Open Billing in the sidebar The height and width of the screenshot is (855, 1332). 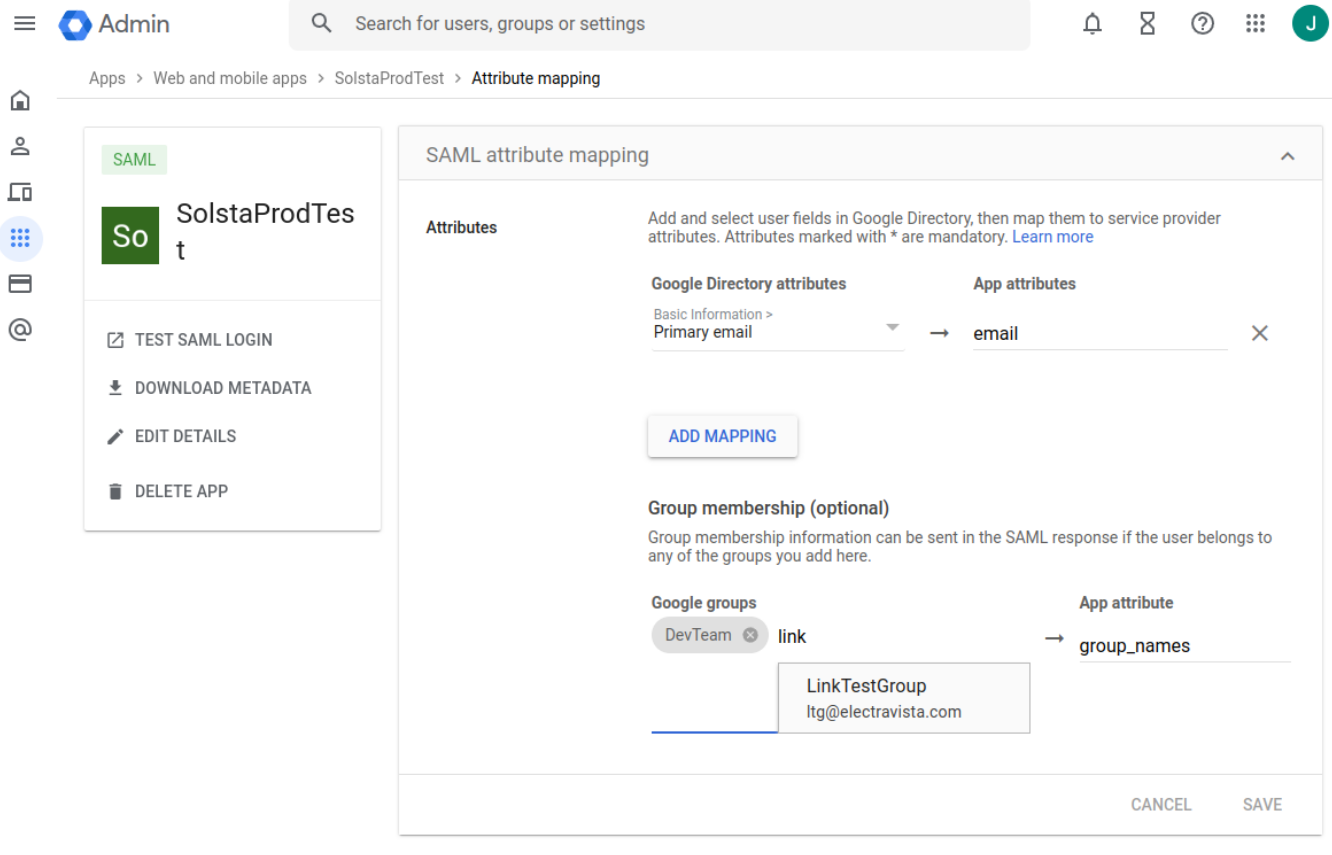pos(20,284)
